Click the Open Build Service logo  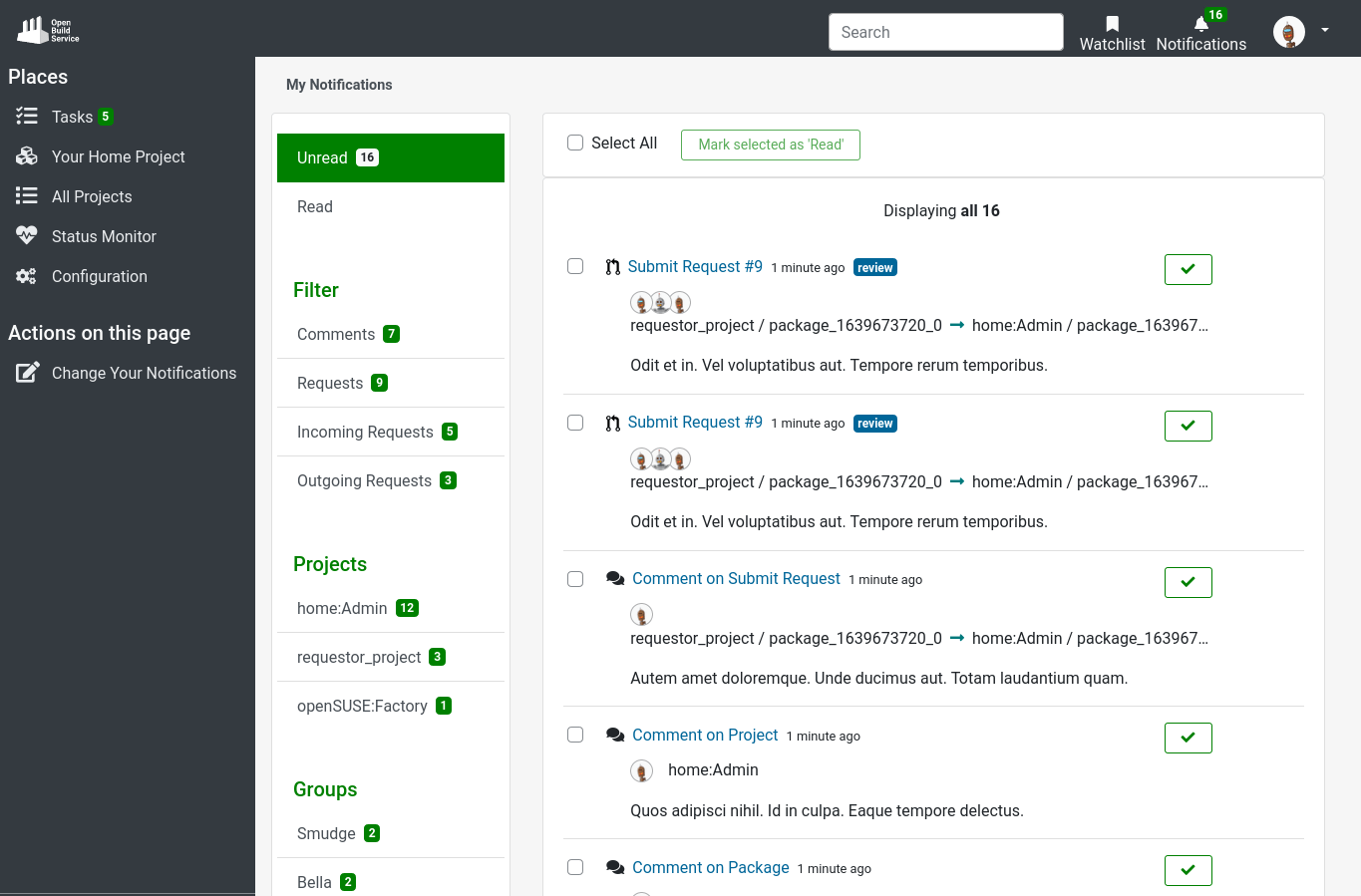pyautogui.click(x=46, y=30)
